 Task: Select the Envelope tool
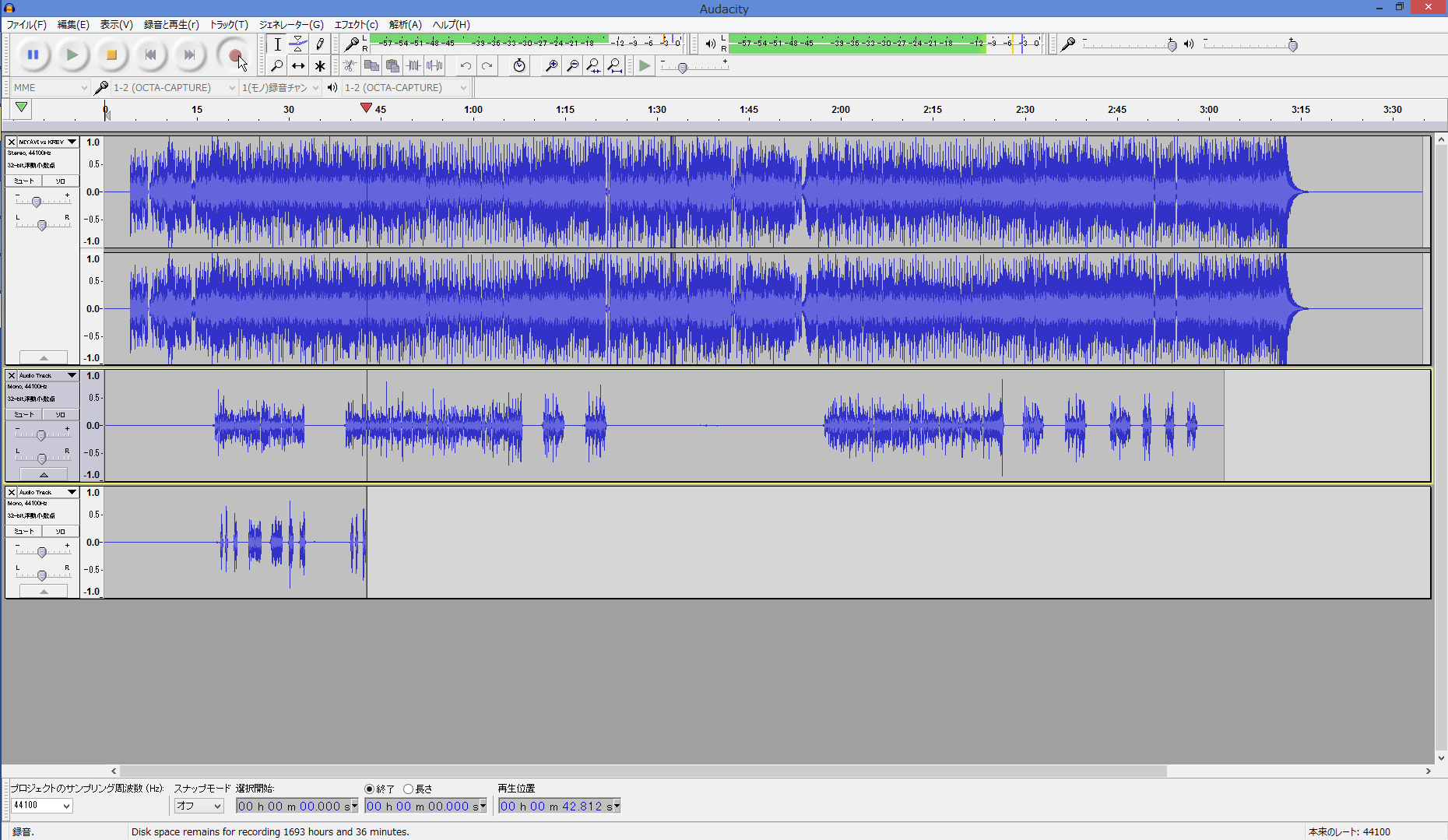pyautogui.click(x=298, y=44)
